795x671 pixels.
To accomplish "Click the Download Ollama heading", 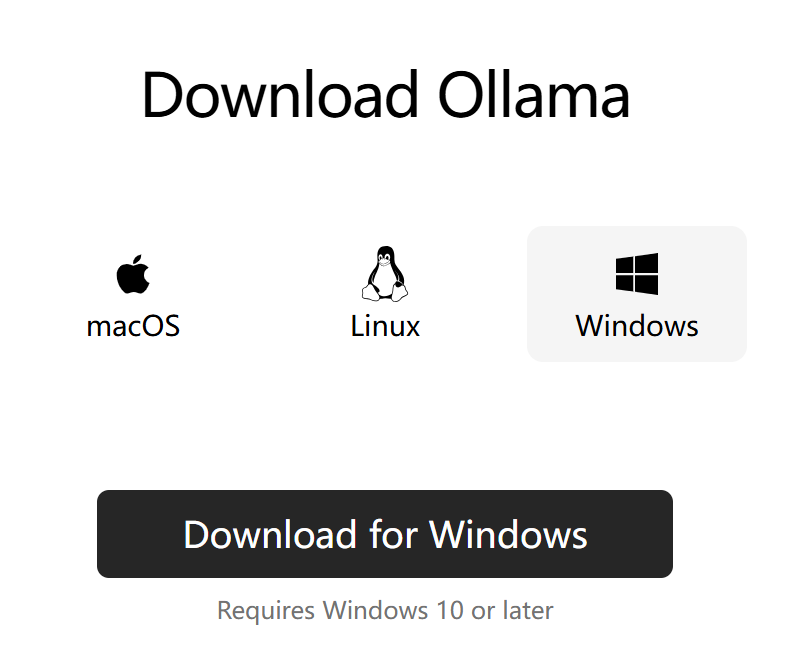I will (x=386, y=95).
